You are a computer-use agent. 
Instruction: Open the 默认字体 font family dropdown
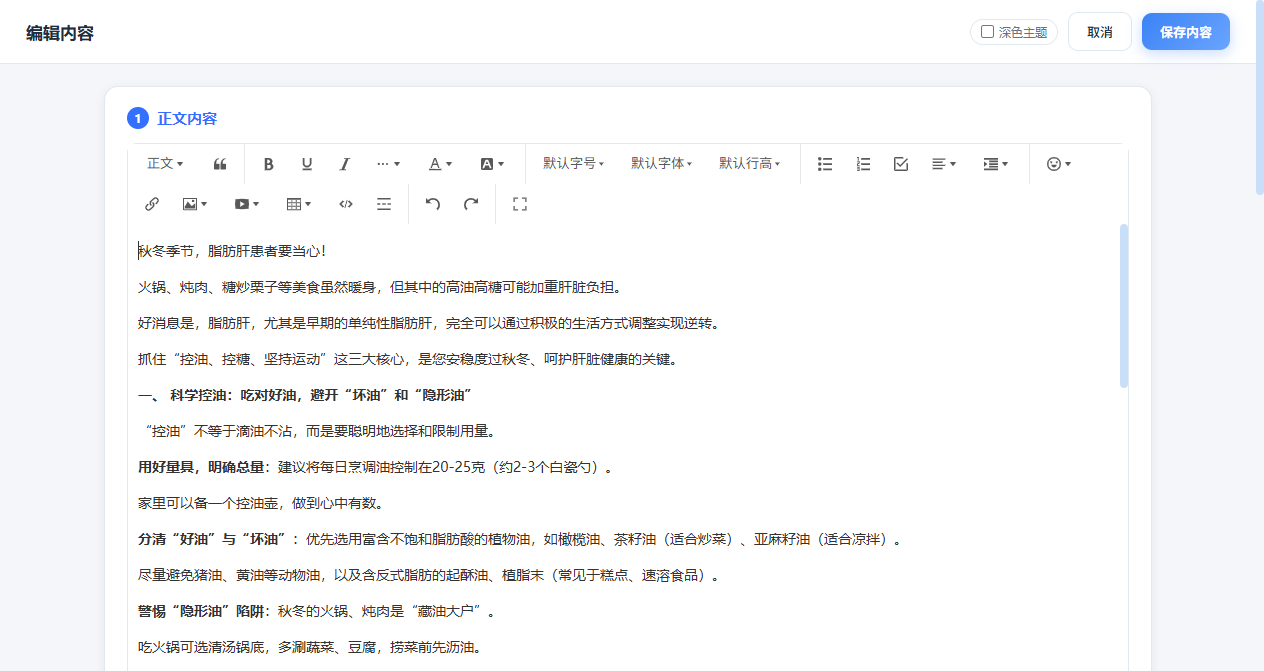[661, 164]
